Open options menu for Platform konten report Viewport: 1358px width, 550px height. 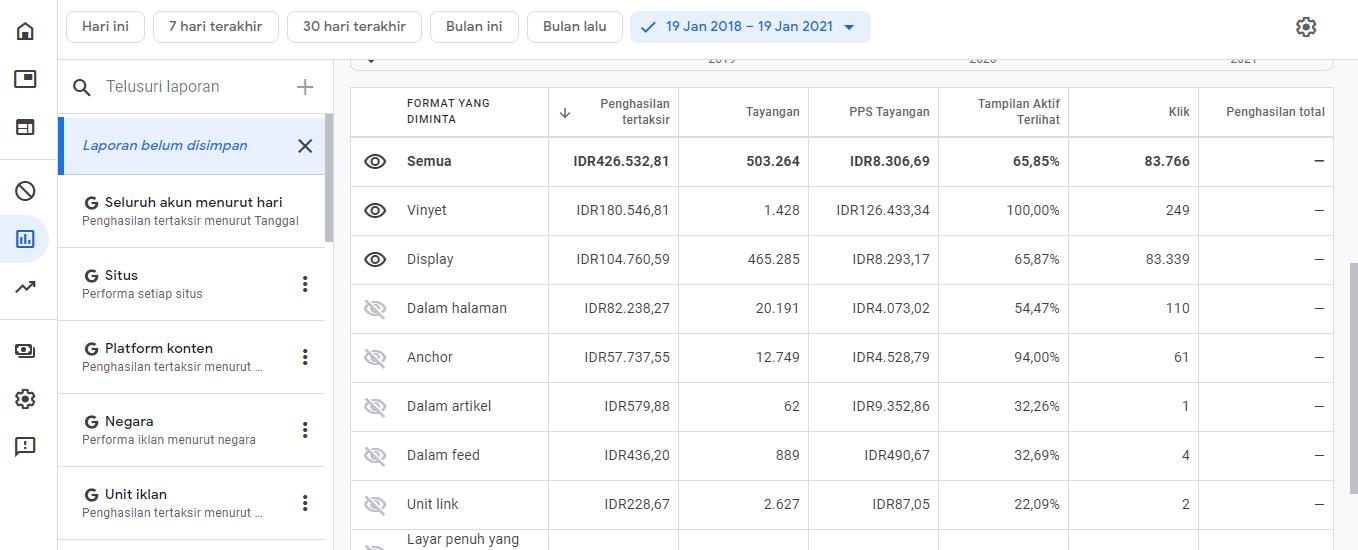point(306,357)
